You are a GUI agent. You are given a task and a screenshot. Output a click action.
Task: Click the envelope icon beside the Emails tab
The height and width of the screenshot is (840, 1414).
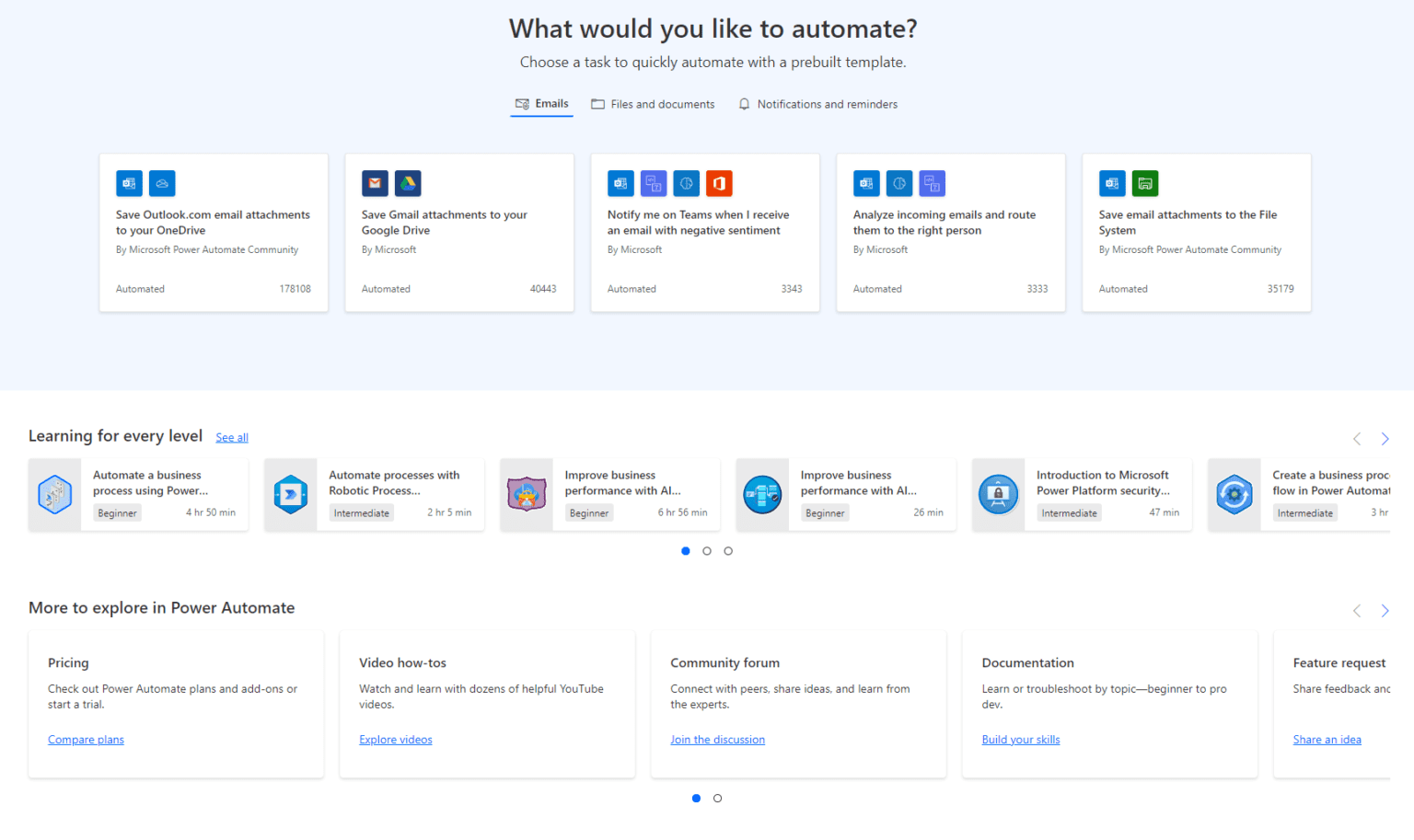[x=521, y=103]
